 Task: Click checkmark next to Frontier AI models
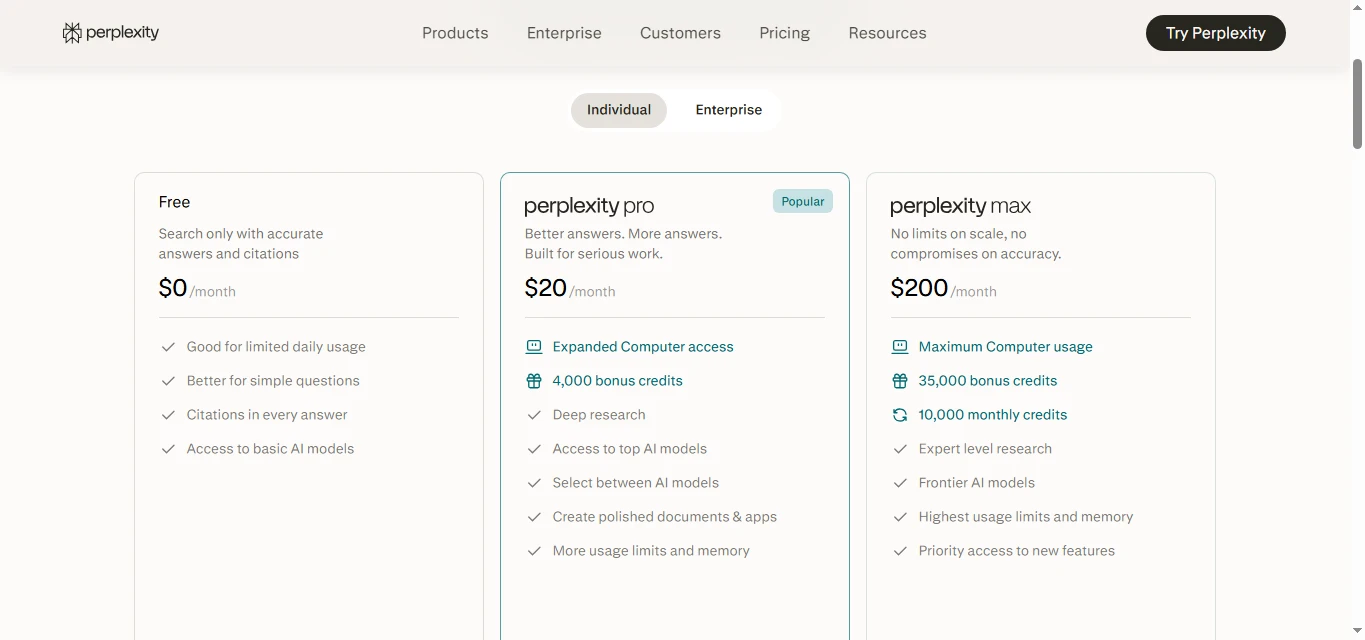coord(900,483)
